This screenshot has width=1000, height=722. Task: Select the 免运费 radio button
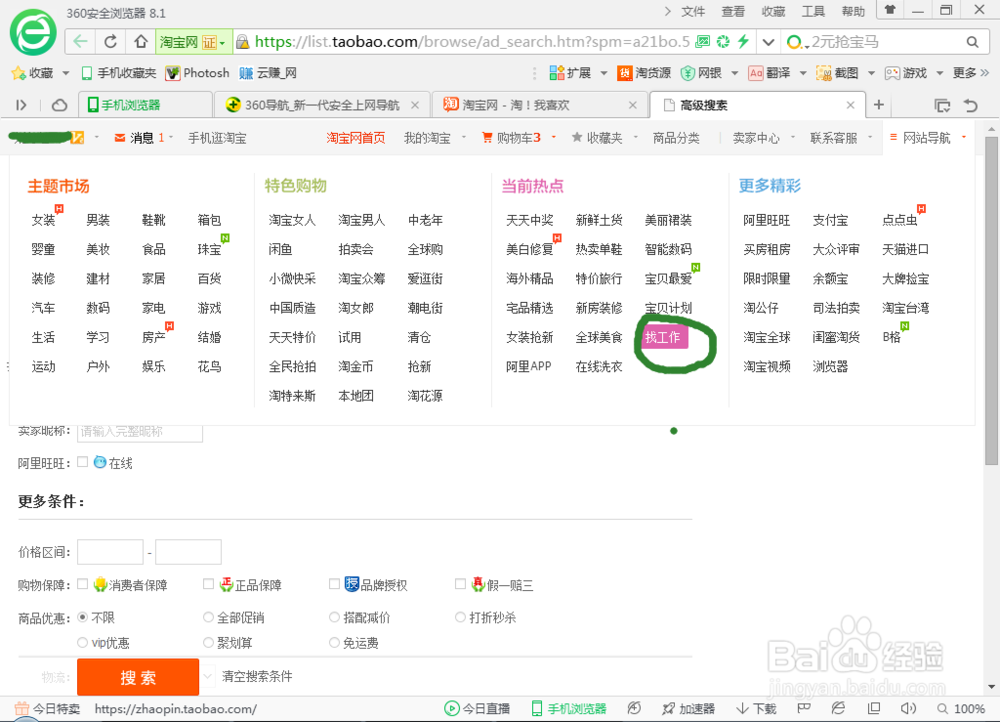(334, 642)
